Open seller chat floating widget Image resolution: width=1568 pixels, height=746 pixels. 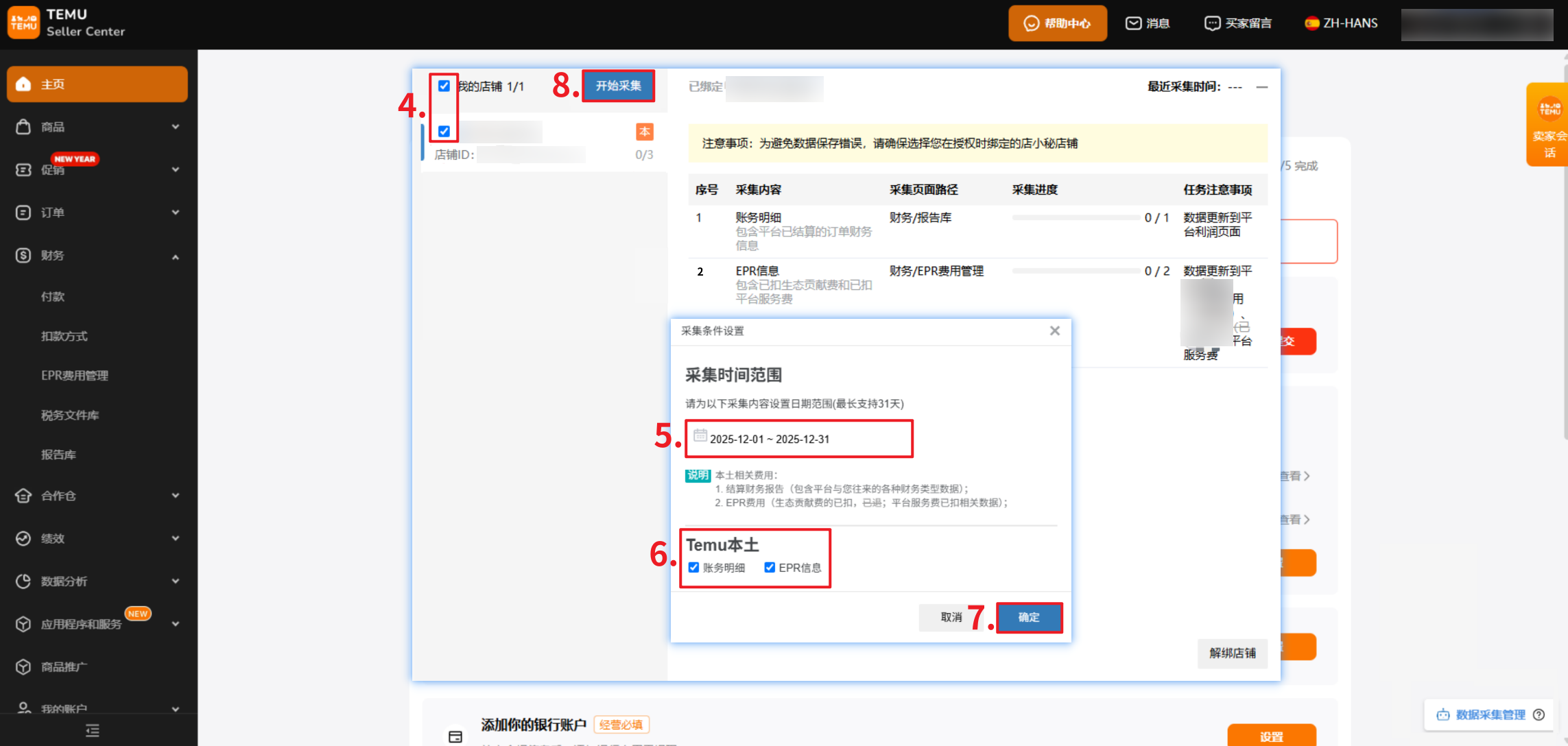tap(1549, 125)
